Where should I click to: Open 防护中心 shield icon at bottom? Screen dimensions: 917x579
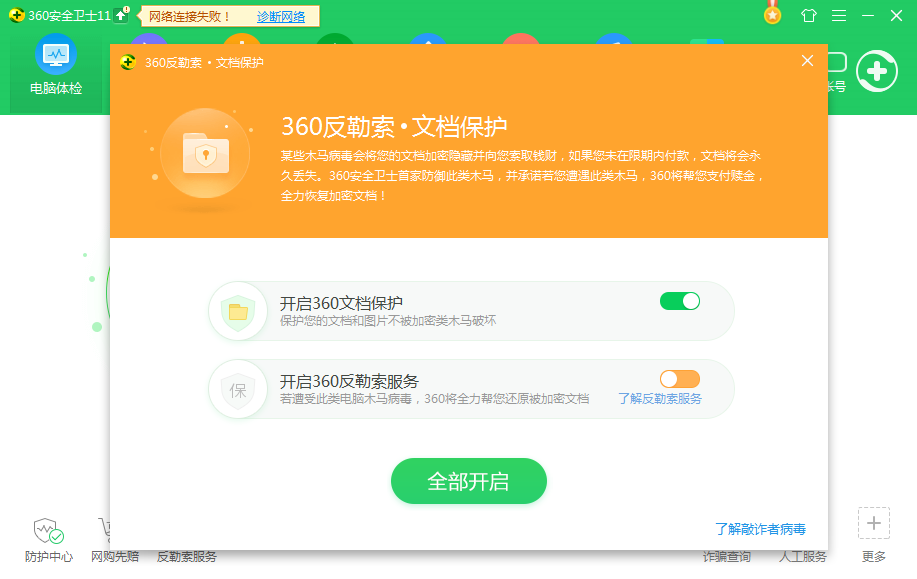[x=49, y=531]
